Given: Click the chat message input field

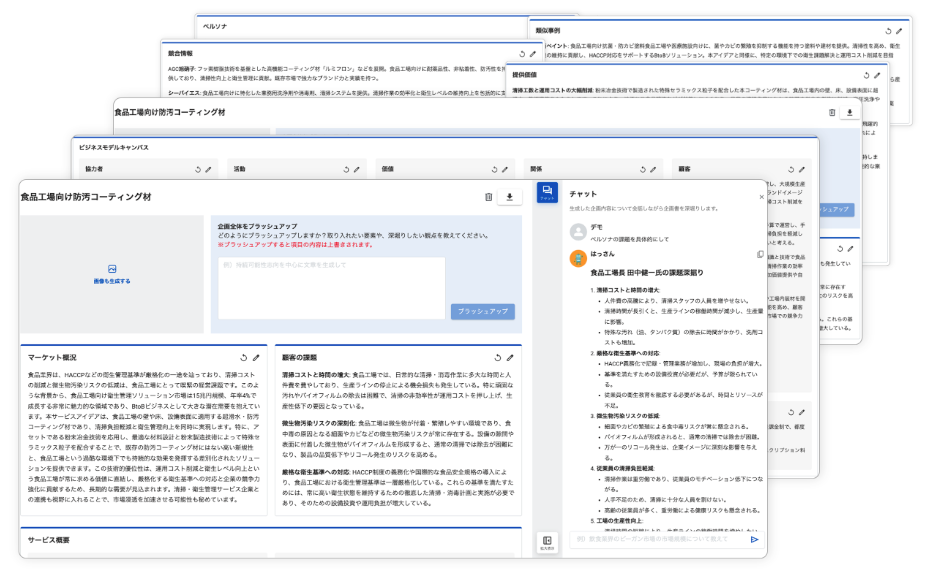Looking at the screenshot, I should coord(658,539).
